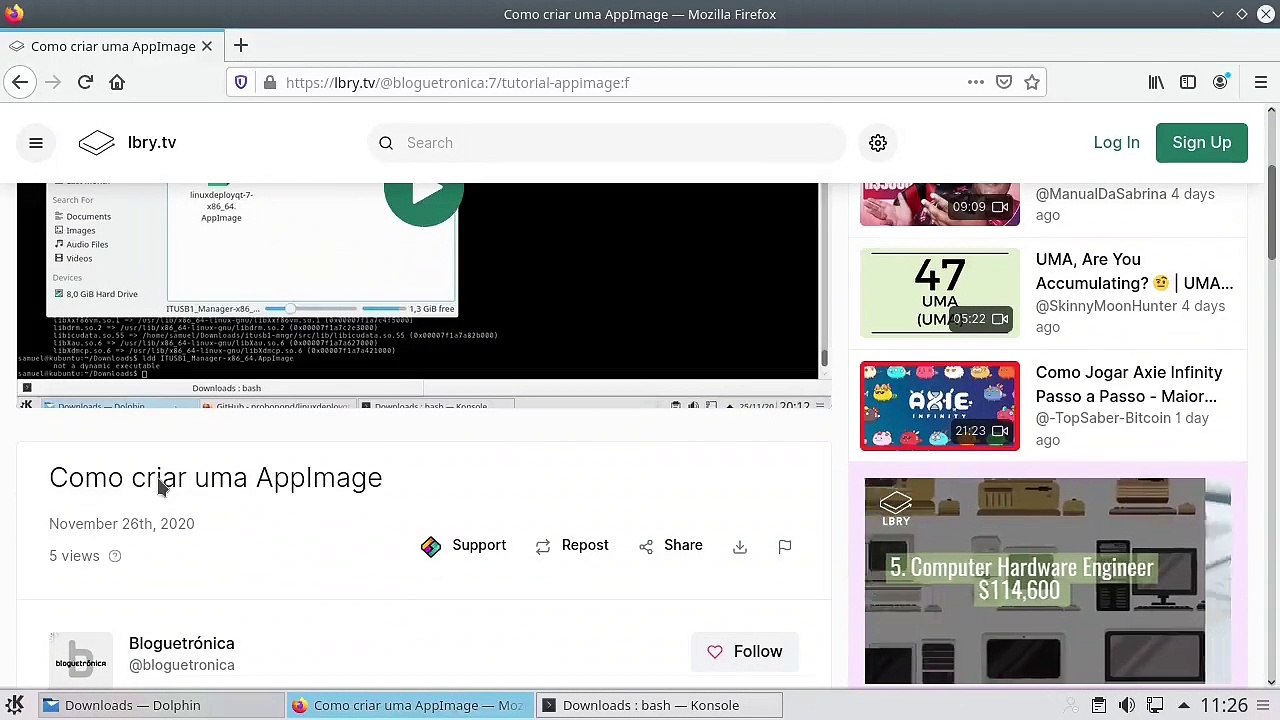Bookmark this page with the star

pyautogui.click(x=1032, y=82)
